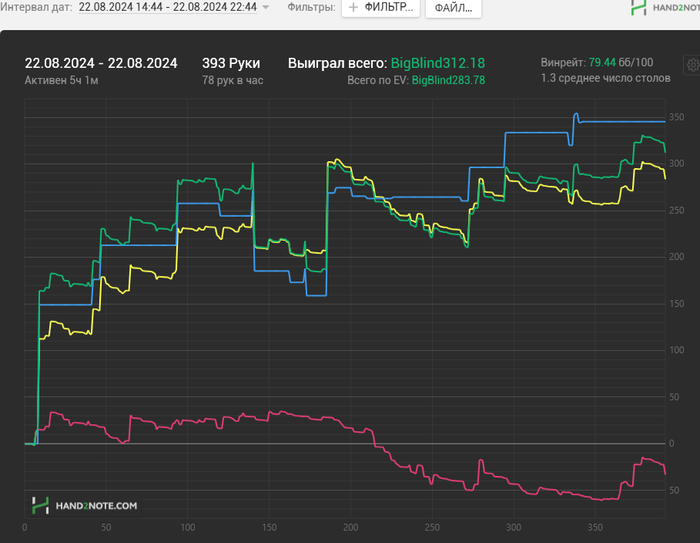Click the 22.08.2024 - 22.08.2024 graph heading
Viewport: 700px width, 543px height.
(x=101, y=63)
